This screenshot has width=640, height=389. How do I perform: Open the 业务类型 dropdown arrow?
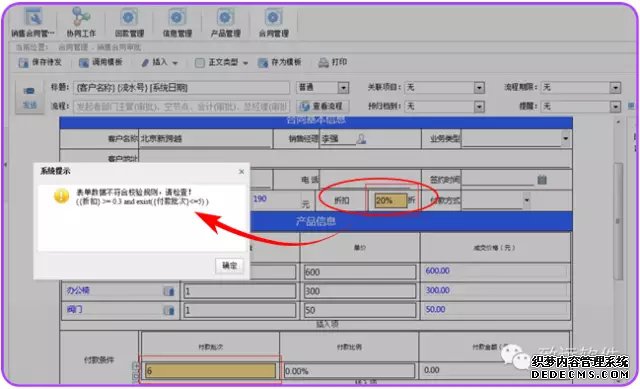565,139
